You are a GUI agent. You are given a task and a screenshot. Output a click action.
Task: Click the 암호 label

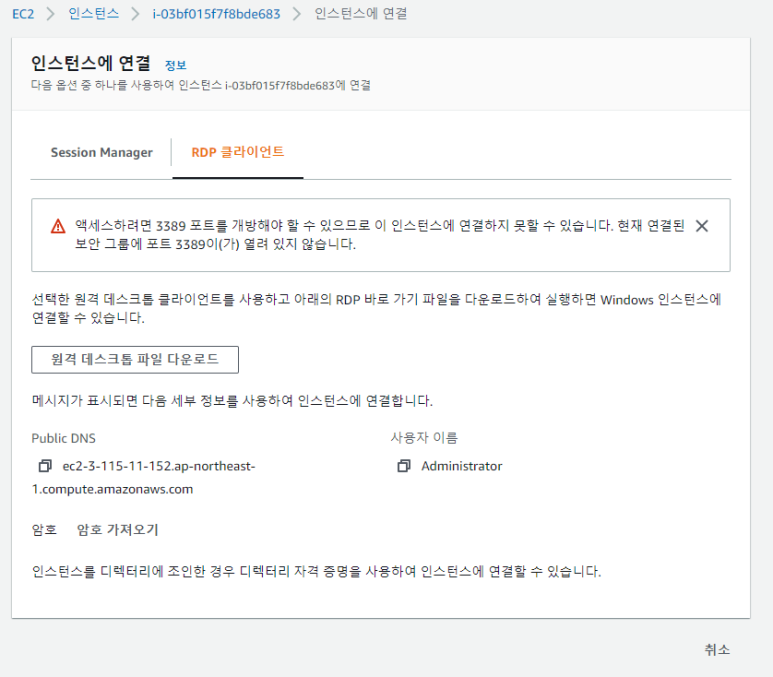click(x=44, y=530)
